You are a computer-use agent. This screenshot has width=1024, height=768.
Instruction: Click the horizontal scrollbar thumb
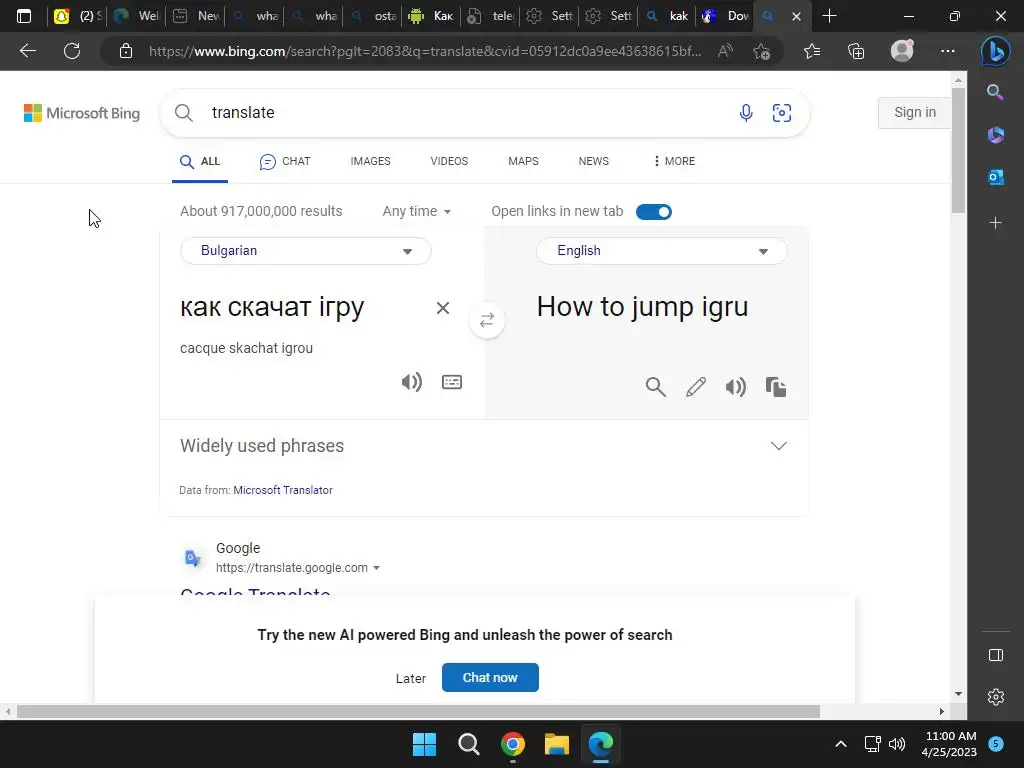point(418,711)
